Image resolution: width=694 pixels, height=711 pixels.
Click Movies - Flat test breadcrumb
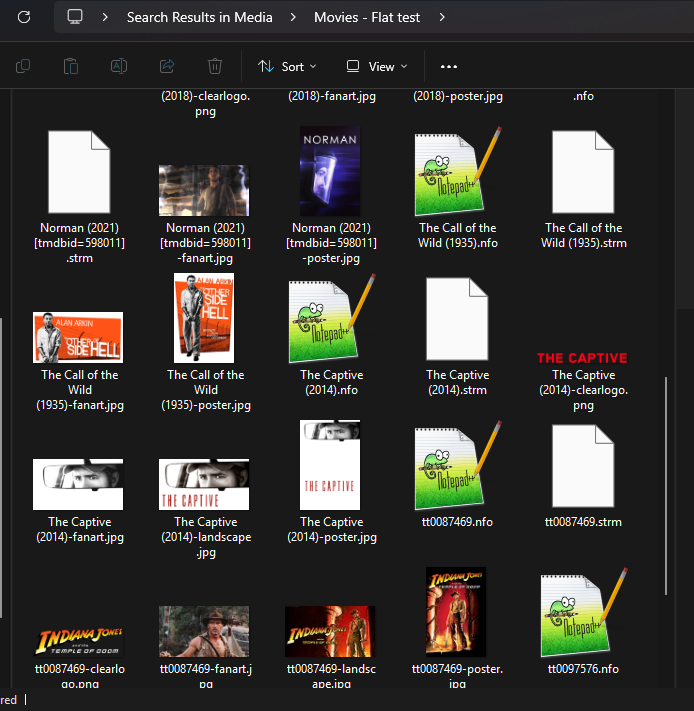pyautogui.click(x=367, y=18)
